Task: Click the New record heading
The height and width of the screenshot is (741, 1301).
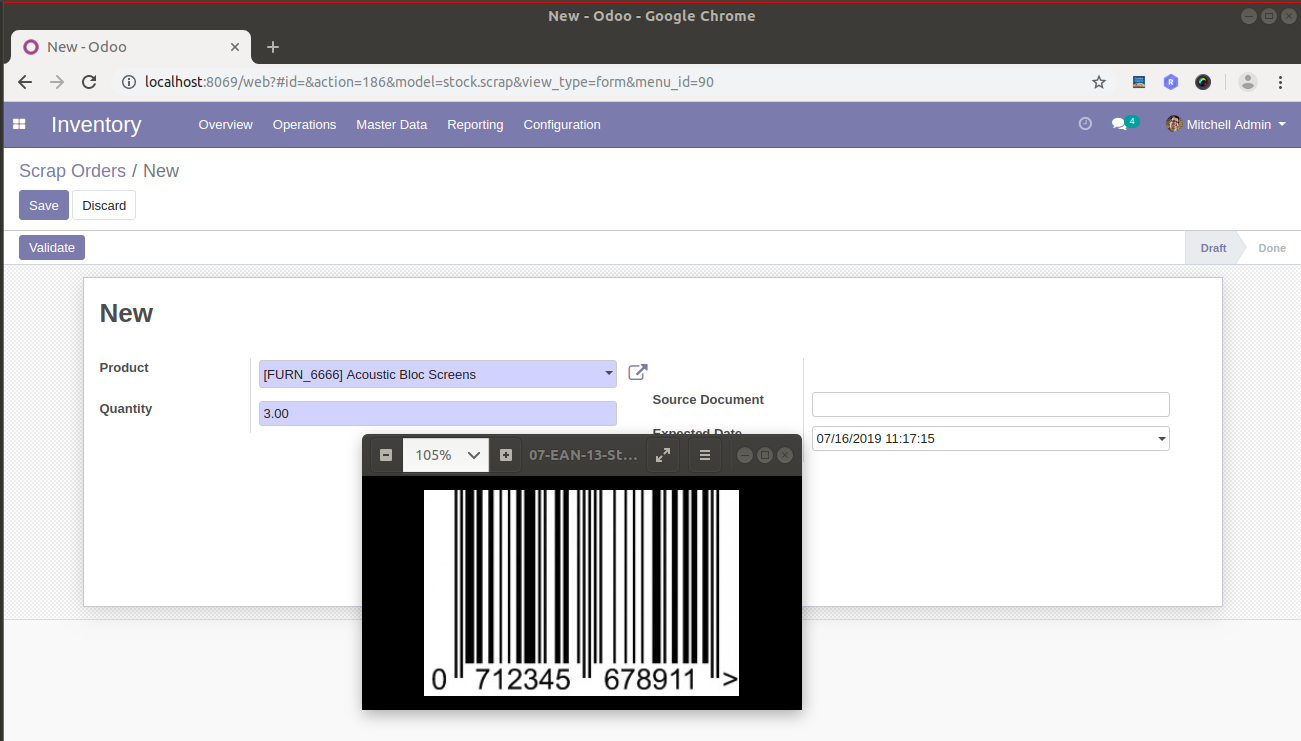Action: 126,313
